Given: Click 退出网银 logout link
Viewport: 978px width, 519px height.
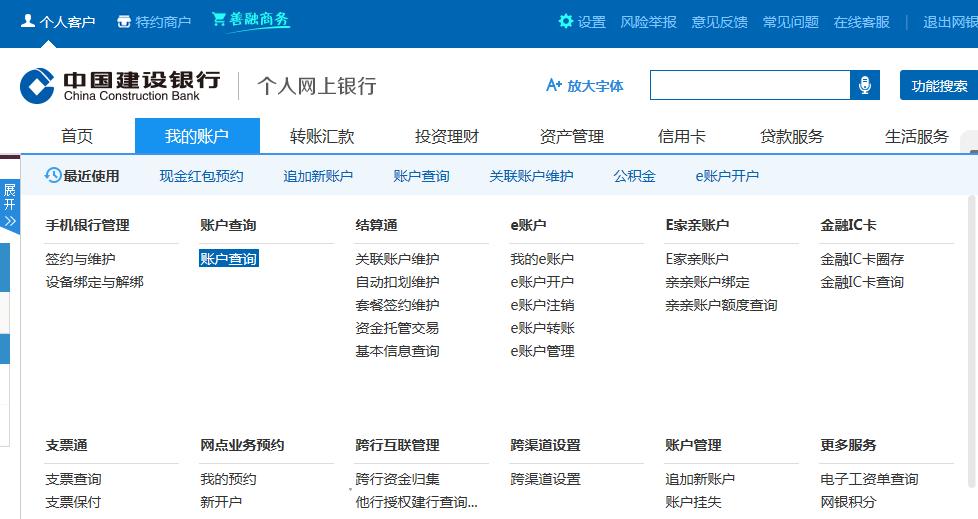Looking at the screenshot, I should 951,22.
